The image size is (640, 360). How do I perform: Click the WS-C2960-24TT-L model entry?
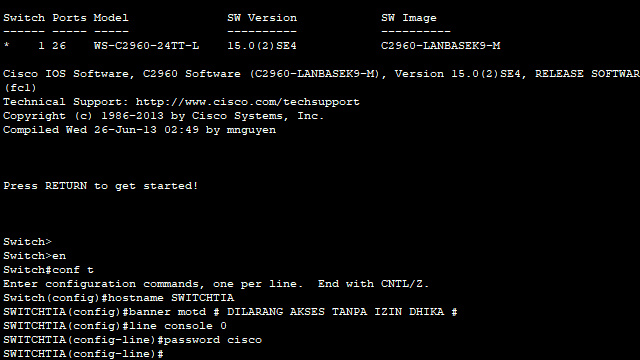146,46
